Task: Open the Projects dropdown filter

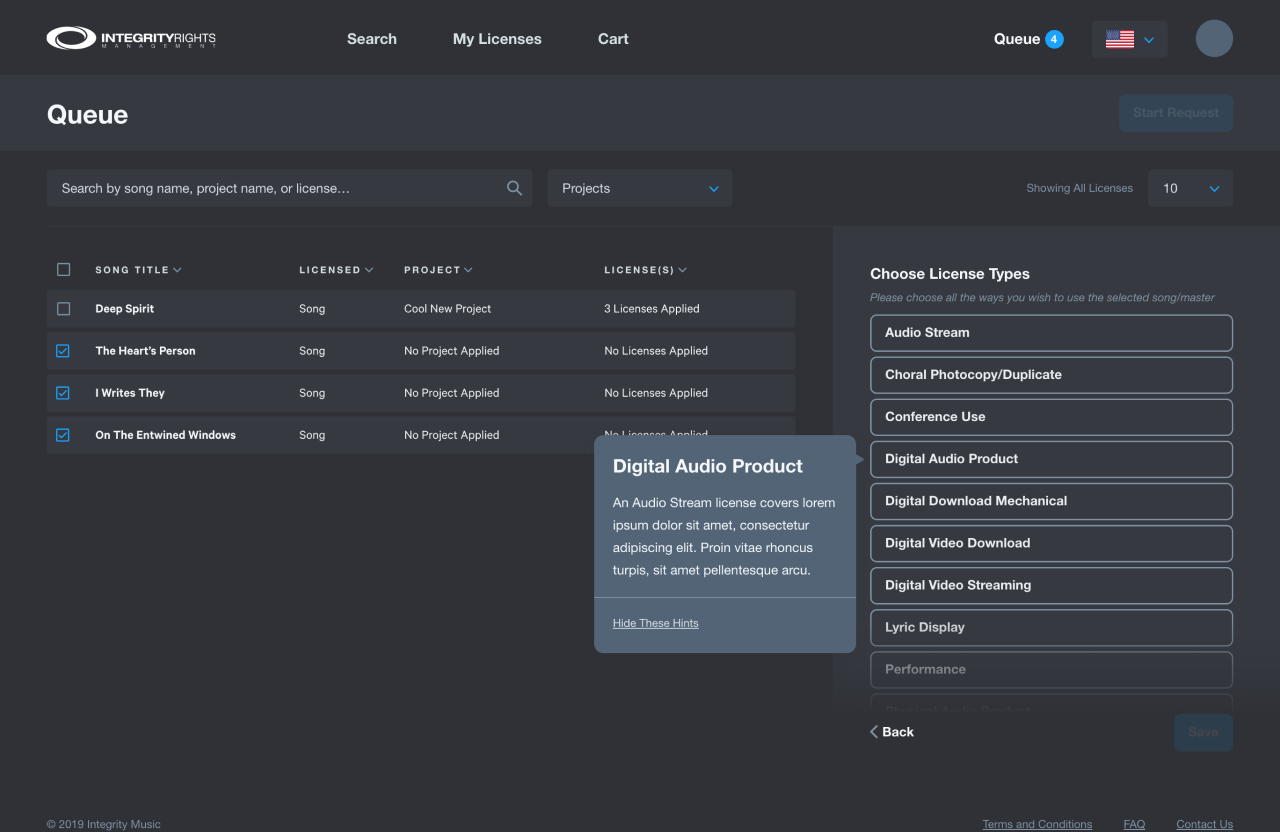Action: [640, 188]
